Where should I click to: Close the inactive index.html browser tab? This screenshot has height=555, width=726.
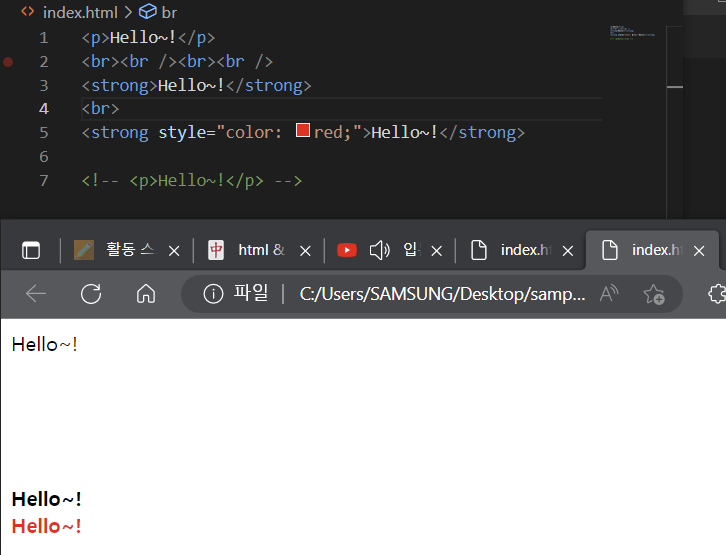(x=568, y=251)
